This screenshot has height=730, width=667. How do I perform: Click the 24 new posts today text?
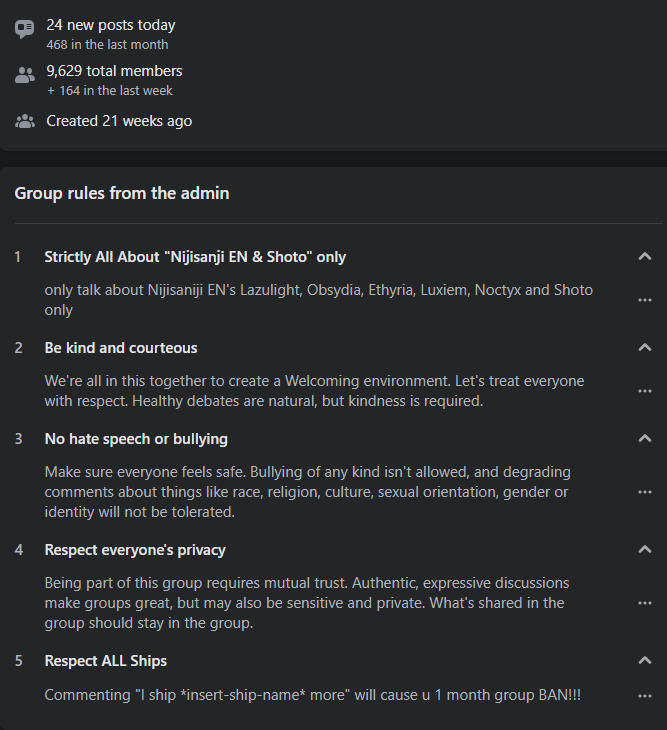[x=110, y=25]
